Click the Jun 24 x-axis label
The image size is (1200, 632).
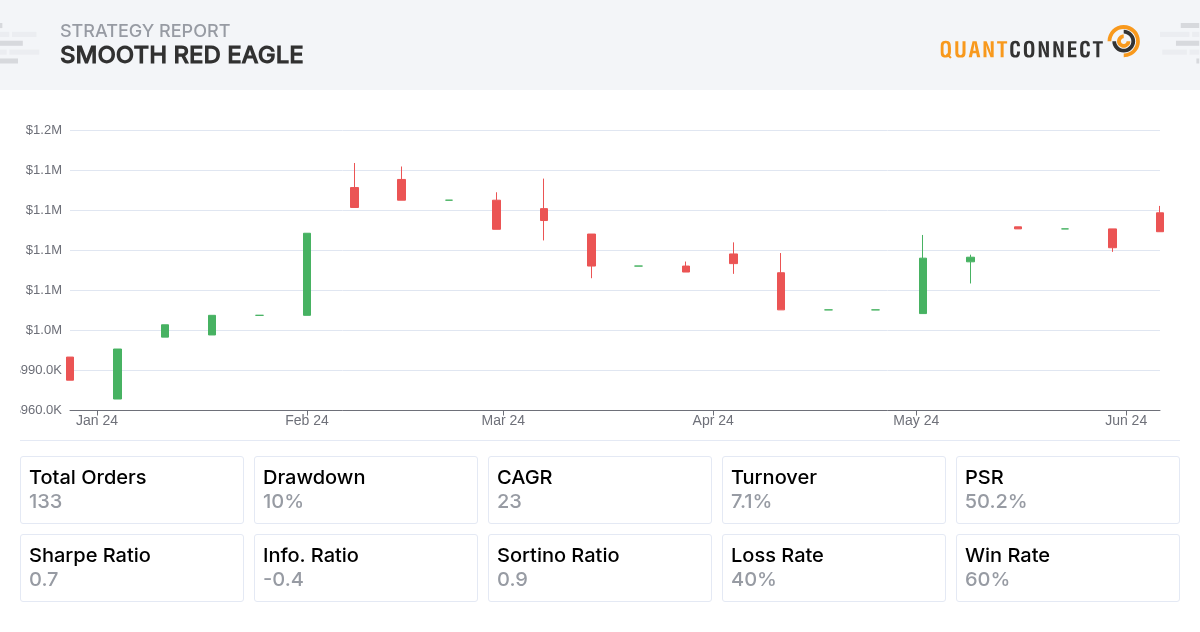[1126, 421]
